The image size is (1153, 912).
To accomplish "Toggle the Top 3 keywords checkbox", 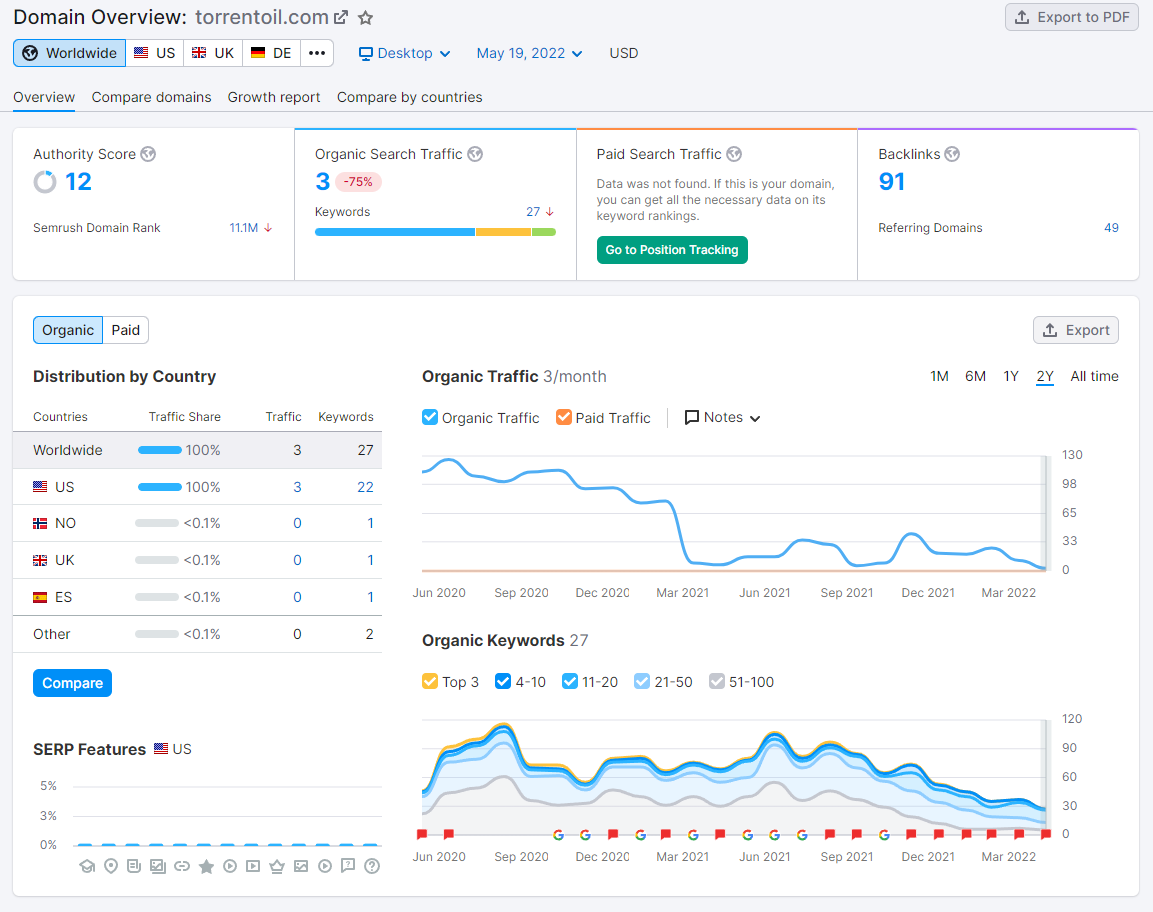I will click(x=430, y=681).
